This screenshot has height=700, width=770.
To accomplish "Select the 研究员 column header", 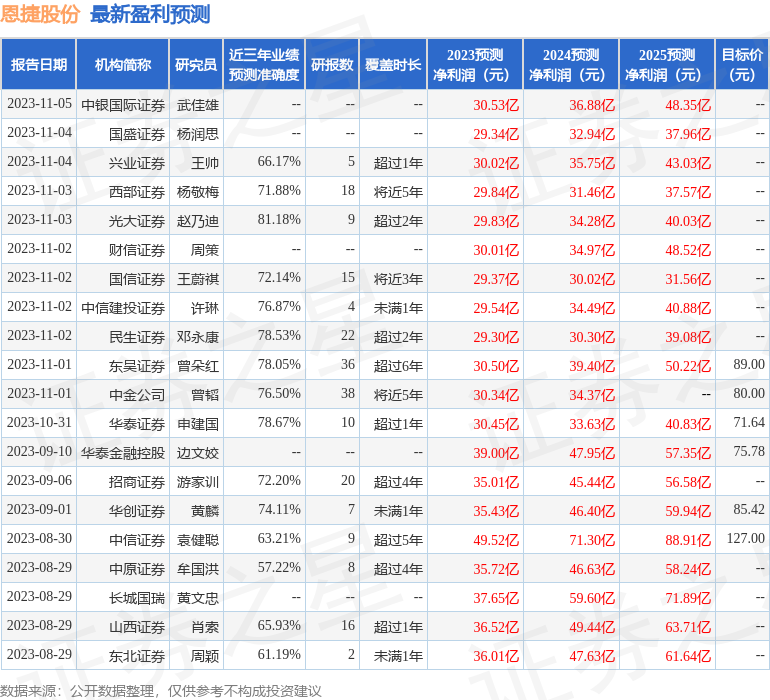I will [196, 64].
